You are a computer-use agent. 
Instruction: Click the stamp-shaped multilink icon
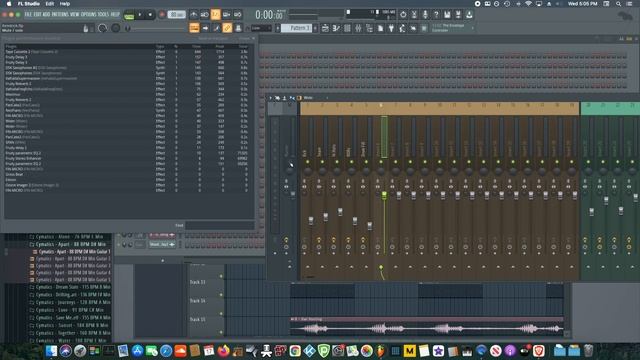pyautogui.click(x=238, y=28)
